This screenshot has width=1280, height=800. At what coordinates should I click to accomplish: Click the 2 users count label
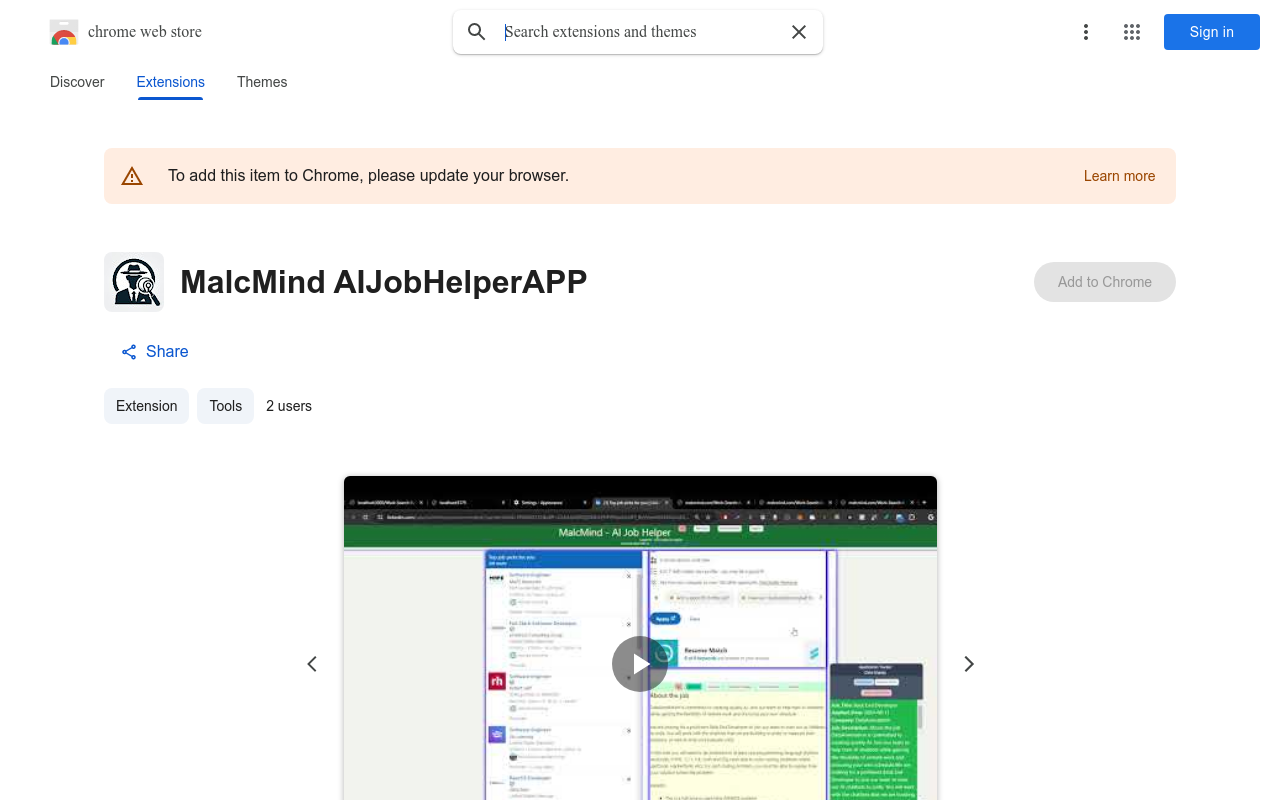[288, 406]
